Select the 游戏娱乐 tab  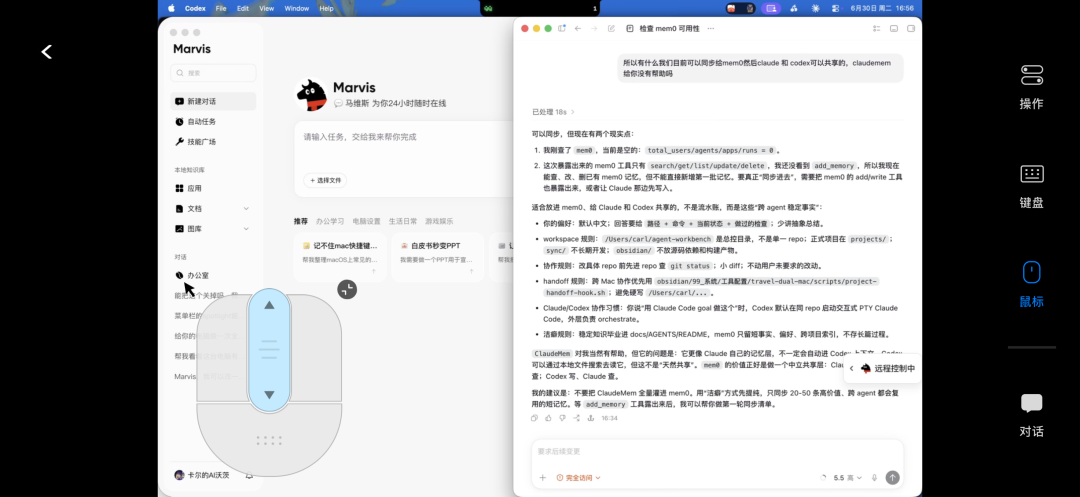pyautogui.click(x=439, y=221)
